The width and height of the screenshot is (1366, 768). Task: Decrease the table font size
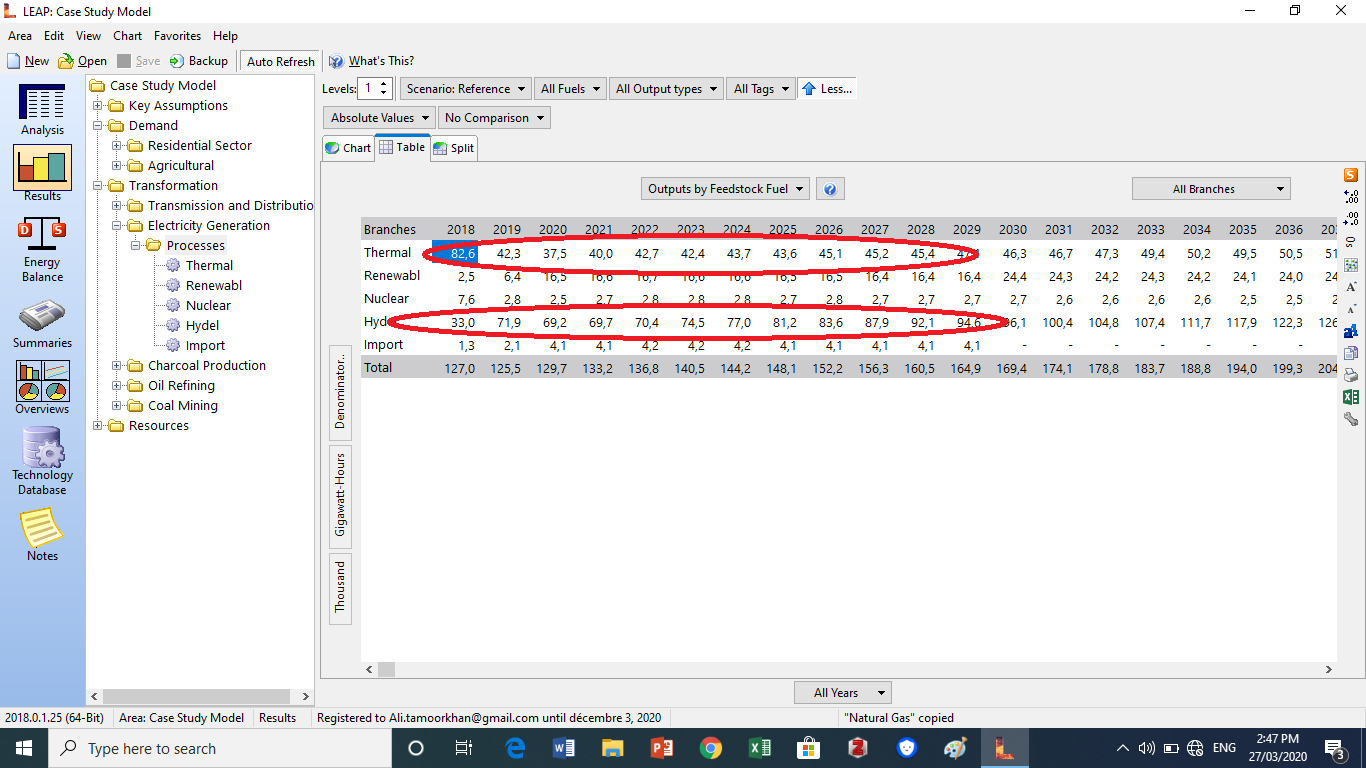tap(1351, 308)
